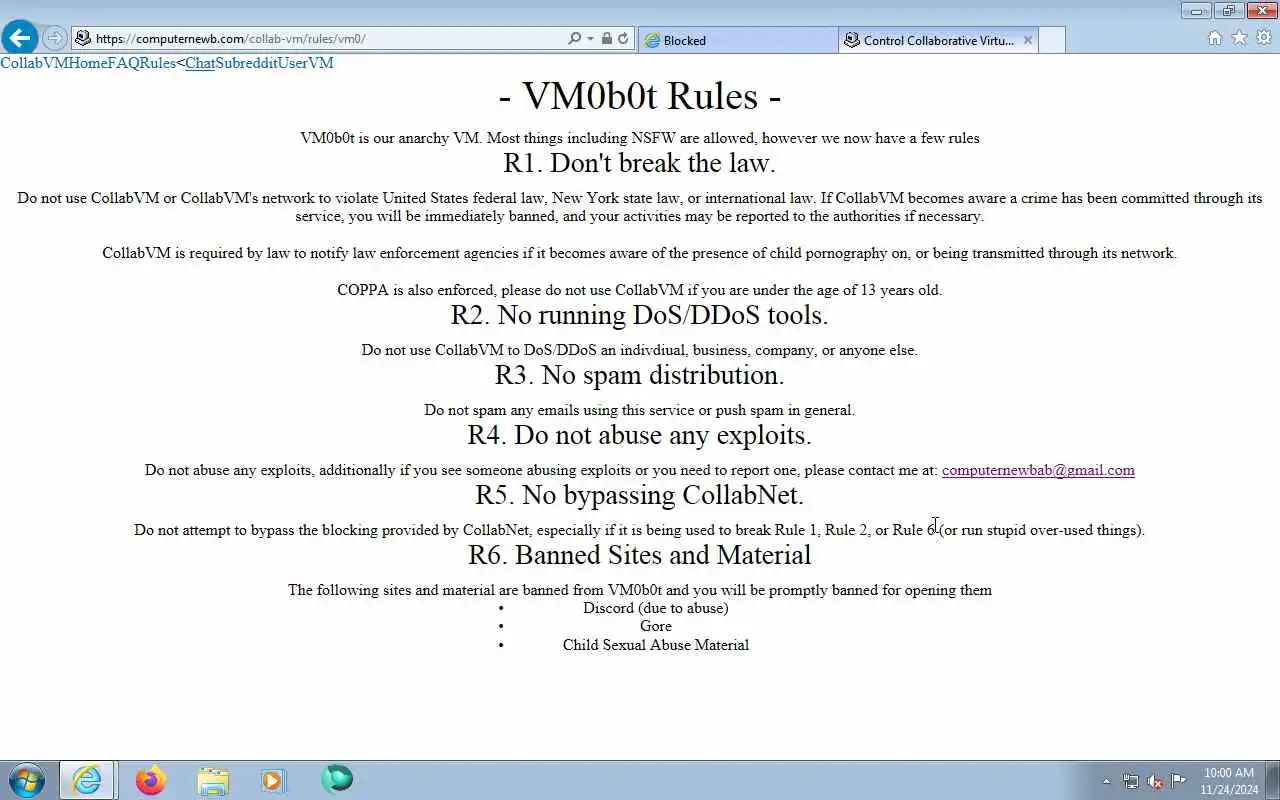
Task: Open Windows Explorer folder taskbar icon
Action: coord(212,780)
